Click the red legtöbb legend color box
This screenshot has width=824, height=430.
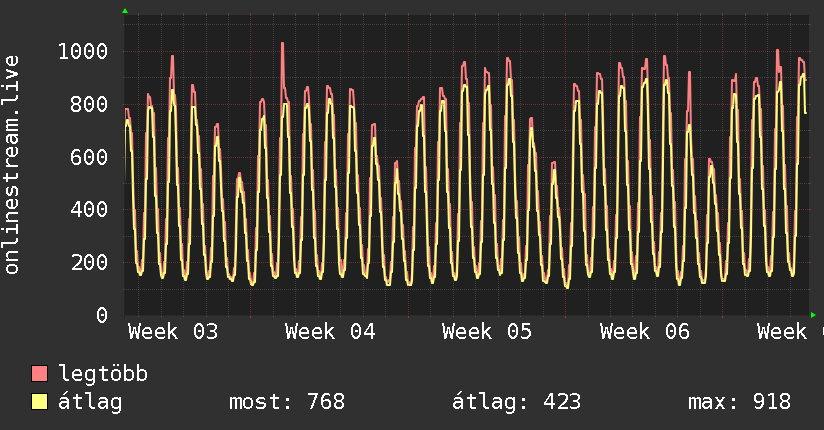click(x=40, y=374)
